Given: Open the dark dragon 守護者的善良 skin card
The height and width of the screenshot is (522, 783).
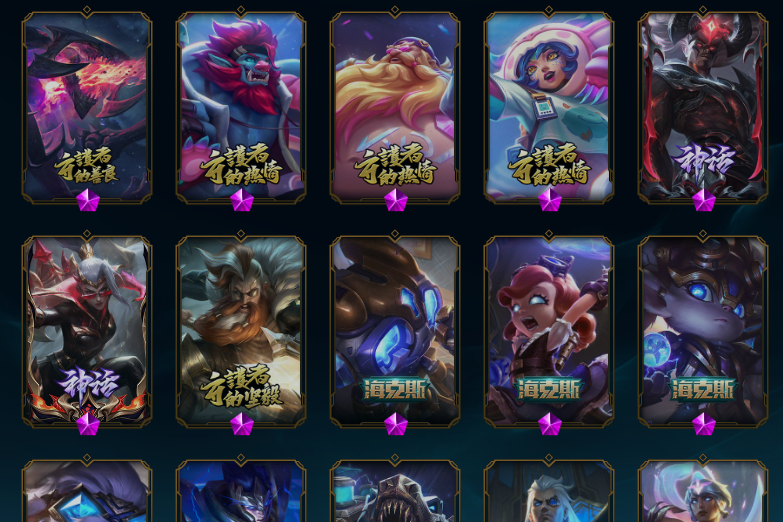Looking at the screenshot, I should coord(87,108).
